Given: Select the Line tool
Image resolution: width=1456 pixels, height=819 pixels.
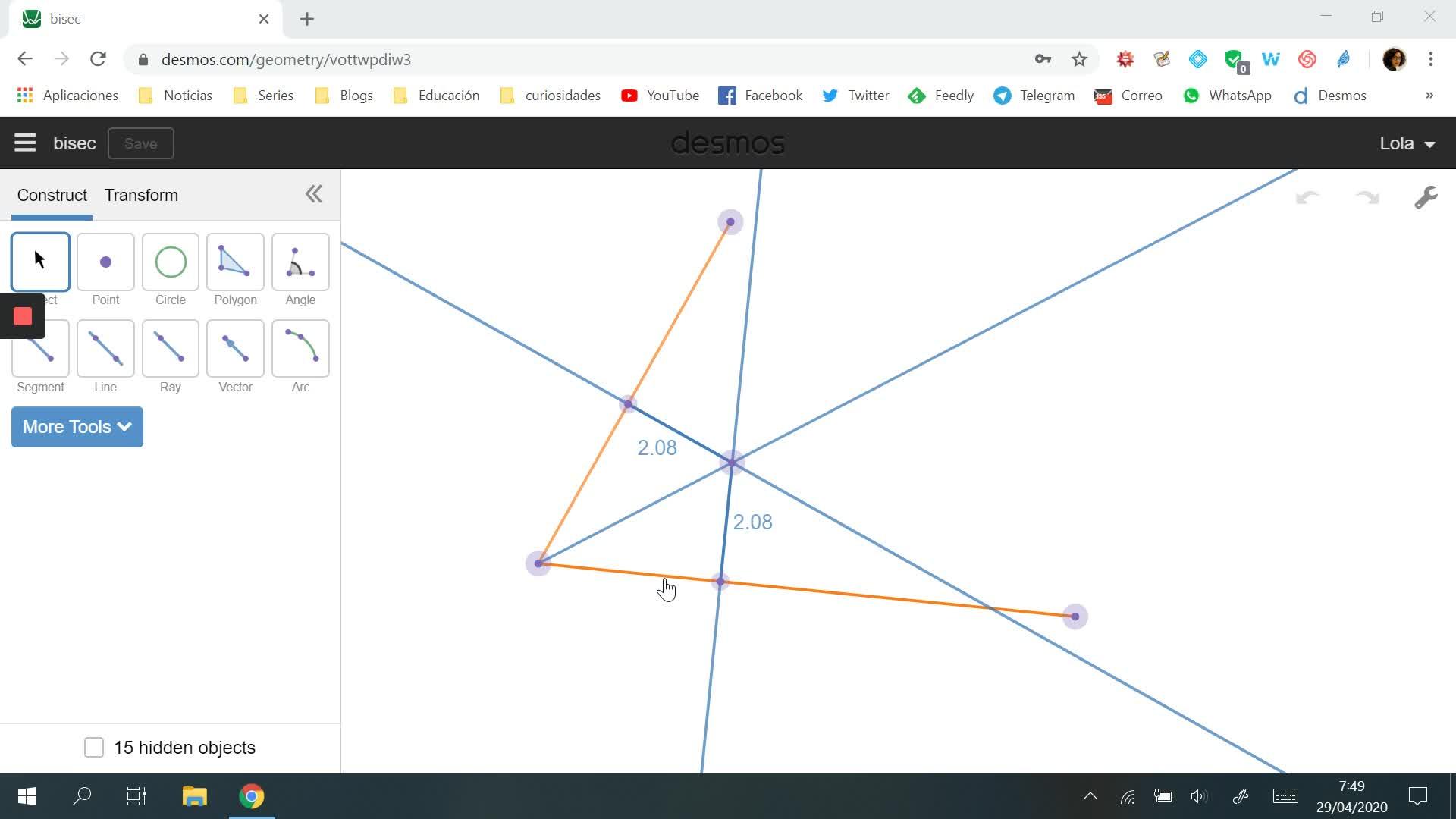Looking at the screenshot, I should 105,349.
